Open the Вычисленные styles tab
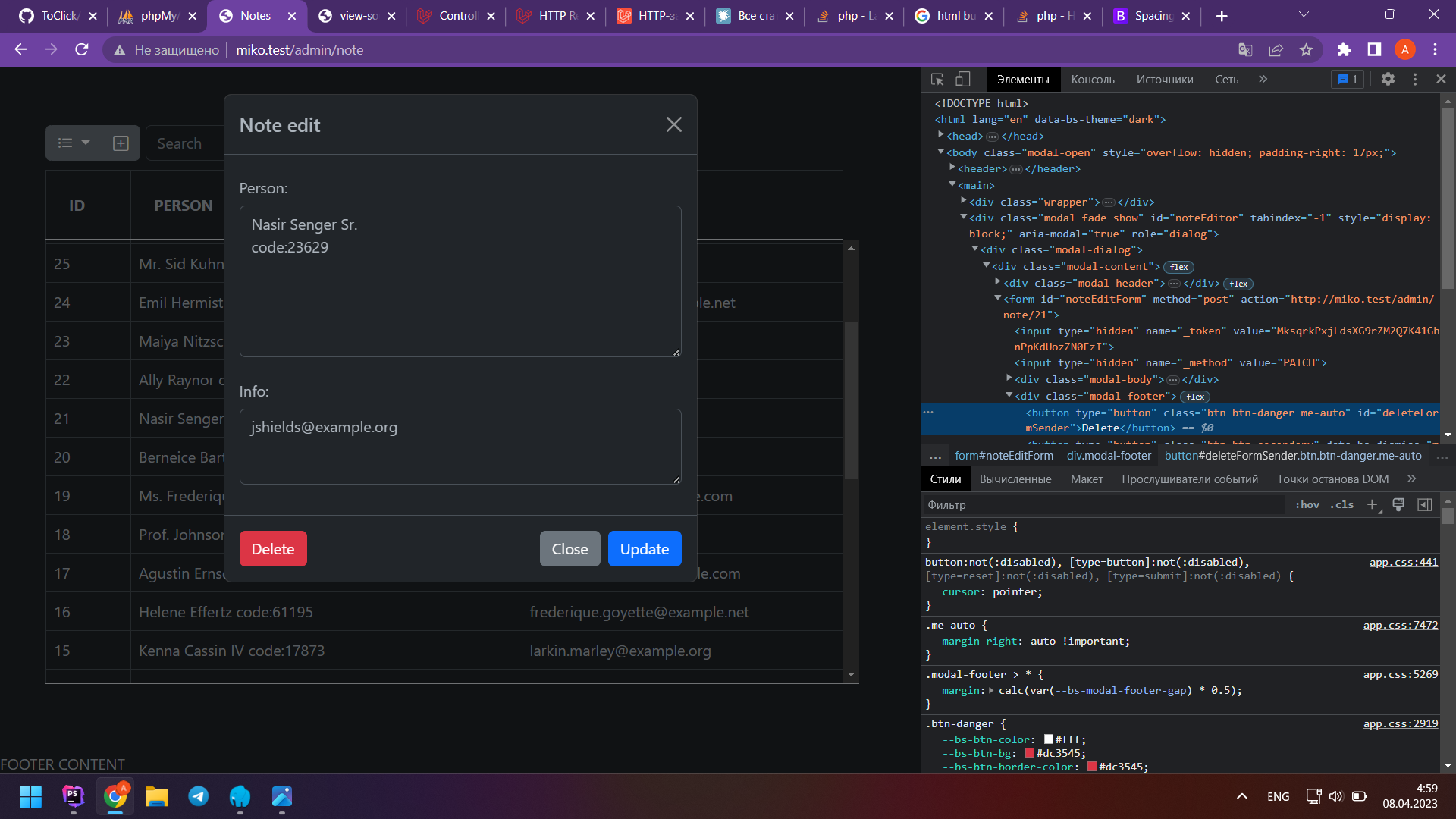 click(1015, 479)
